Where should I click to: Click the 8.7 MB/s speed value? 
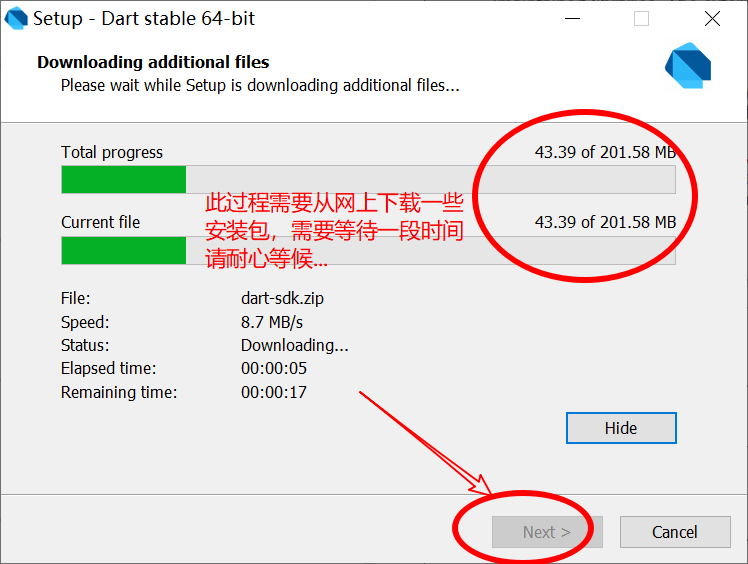point(272,322)
